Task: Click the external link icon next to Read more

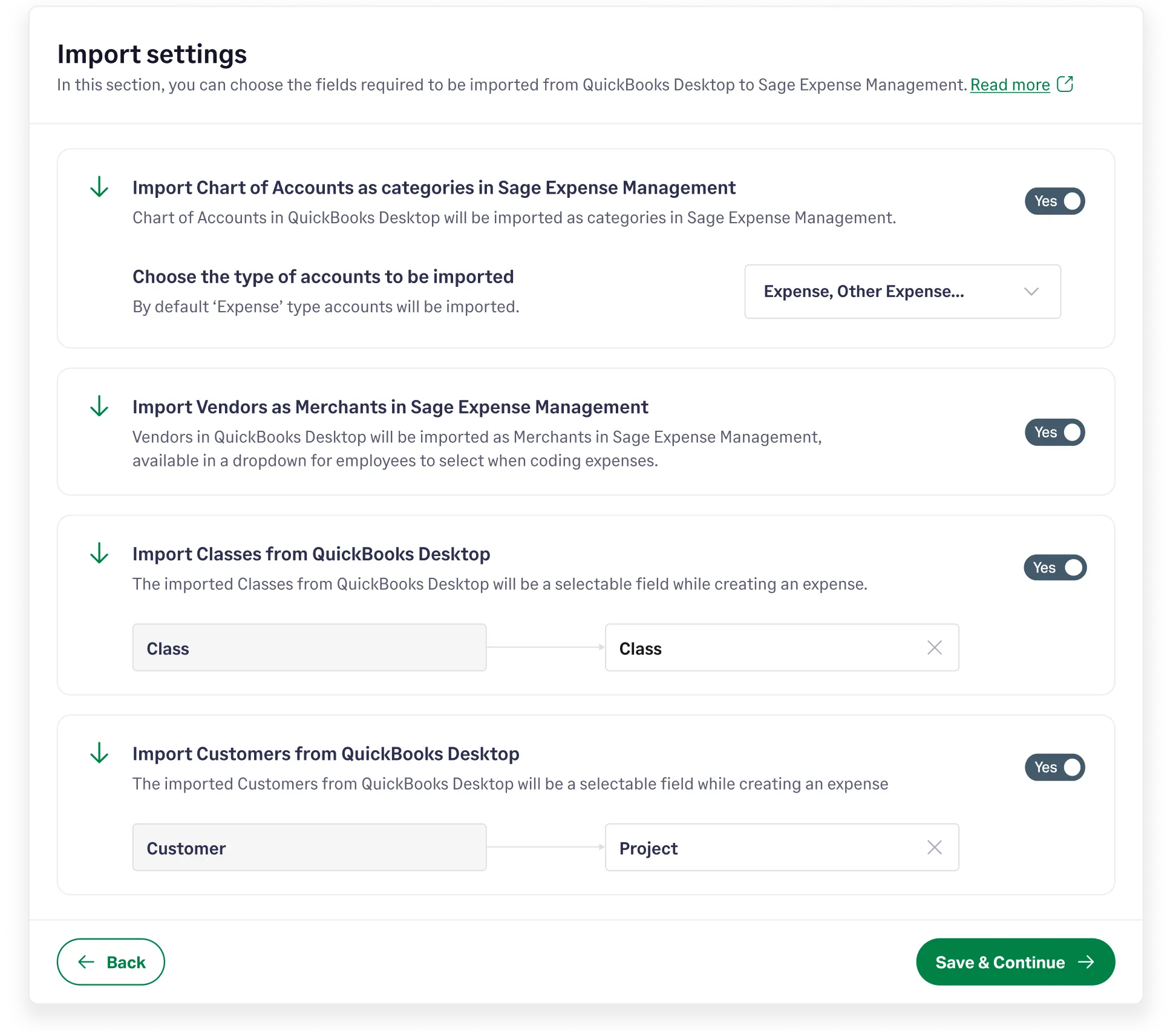Action: 1065,84
